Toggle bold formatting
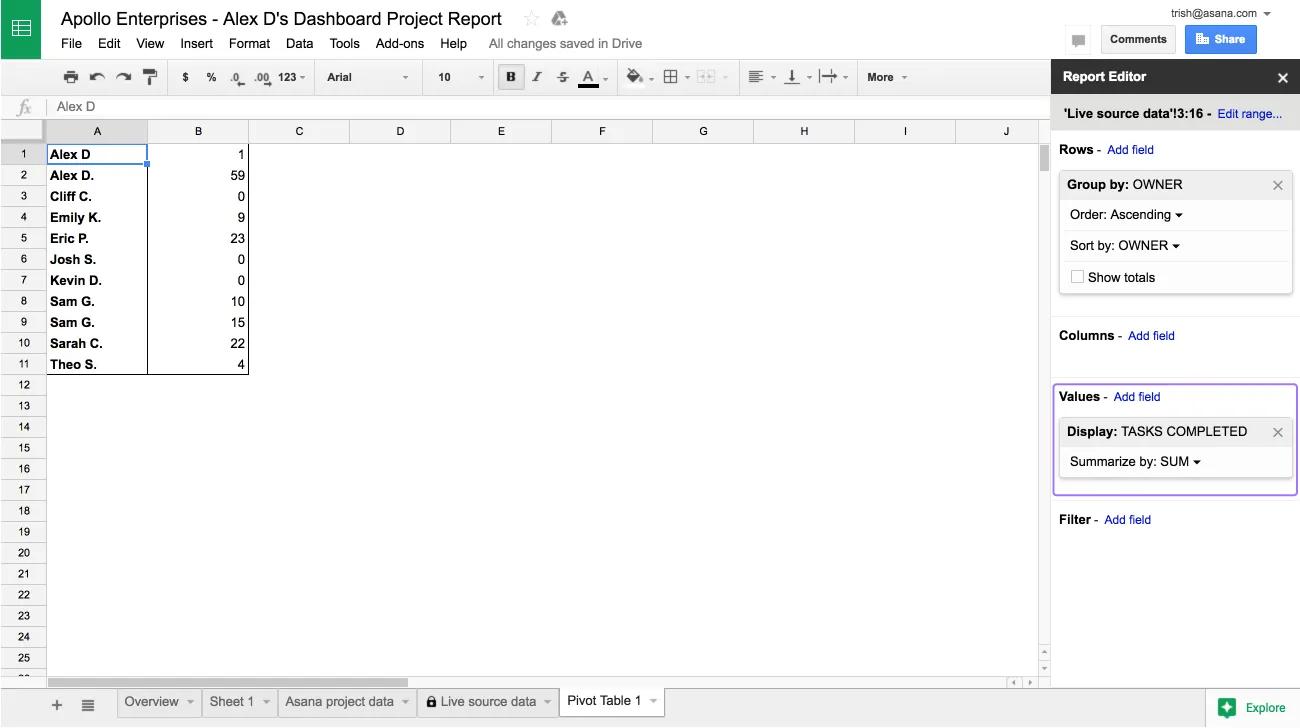The height and width of the screenshot is (728, 1300). click(x=511, y=77)
